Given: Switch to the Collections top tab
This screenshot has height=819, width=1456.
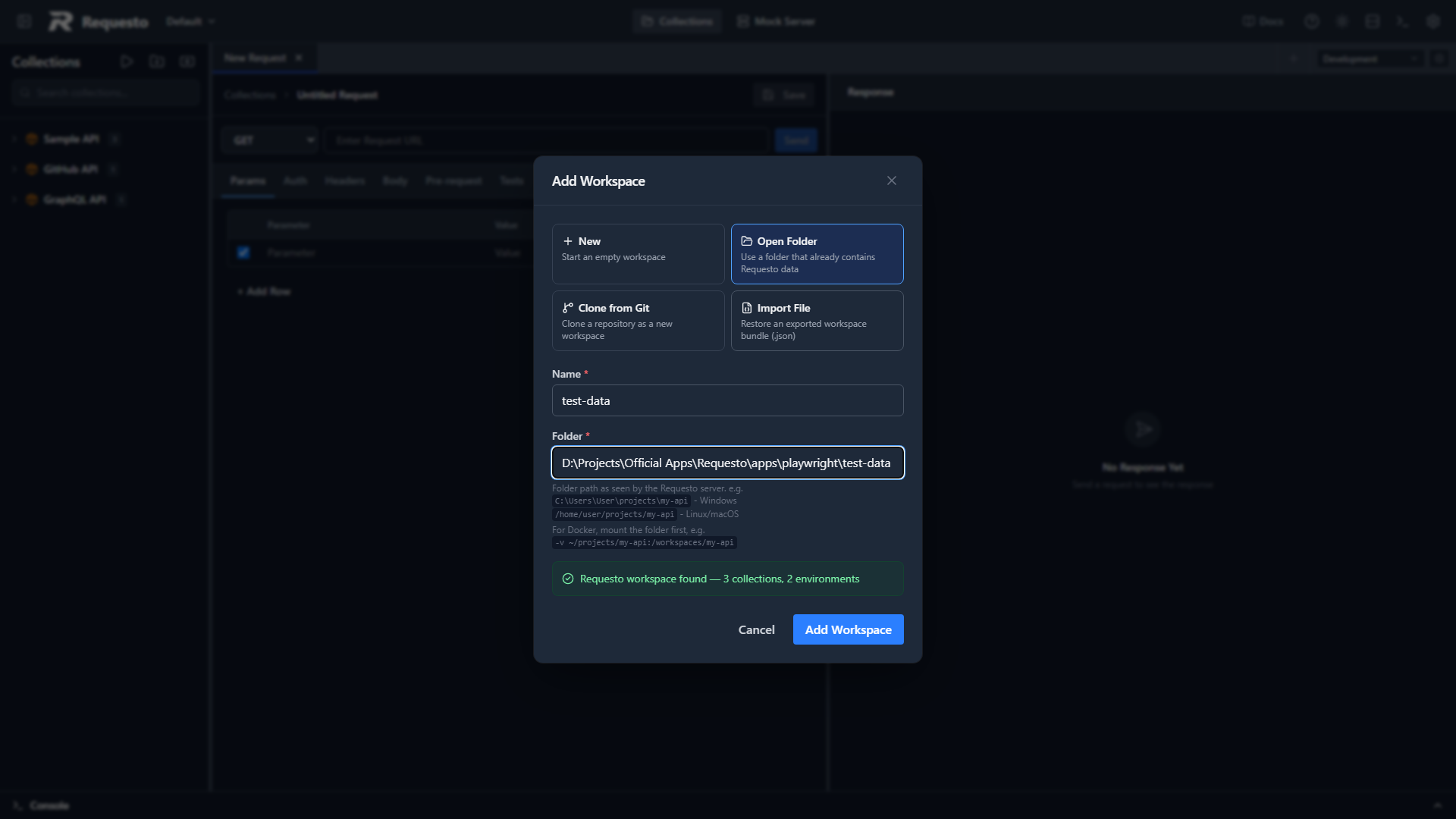Looking at the screenshot, I should click(x=677, y=21).
